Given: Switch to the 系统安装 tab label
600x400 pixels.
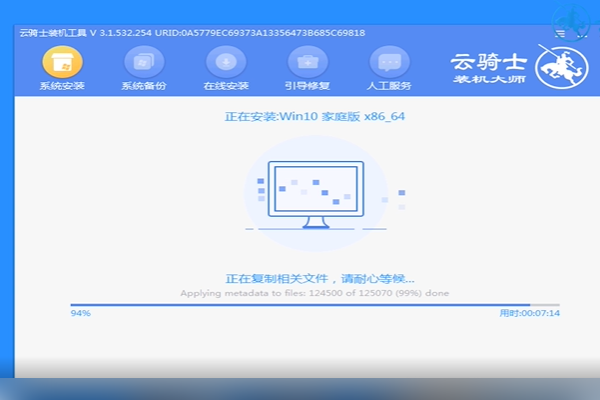Looking at the screenshot, I should pos(62,86).
